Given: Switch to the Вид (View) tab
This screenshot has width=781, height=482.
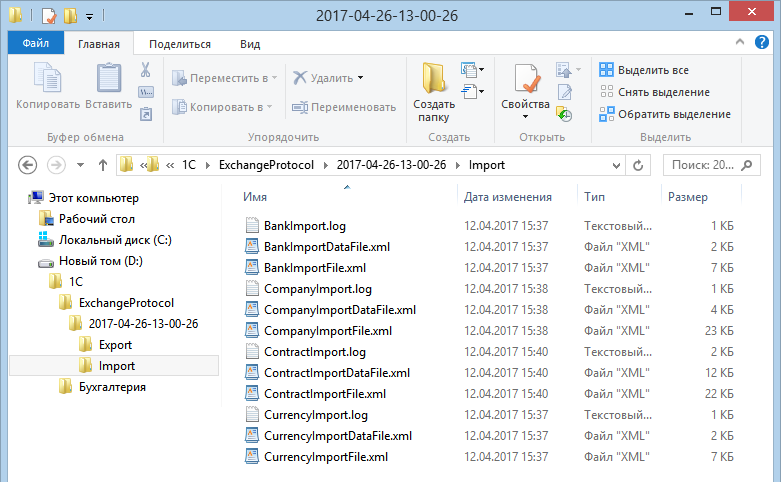Looking at the screenshot, I should point(250,44).
